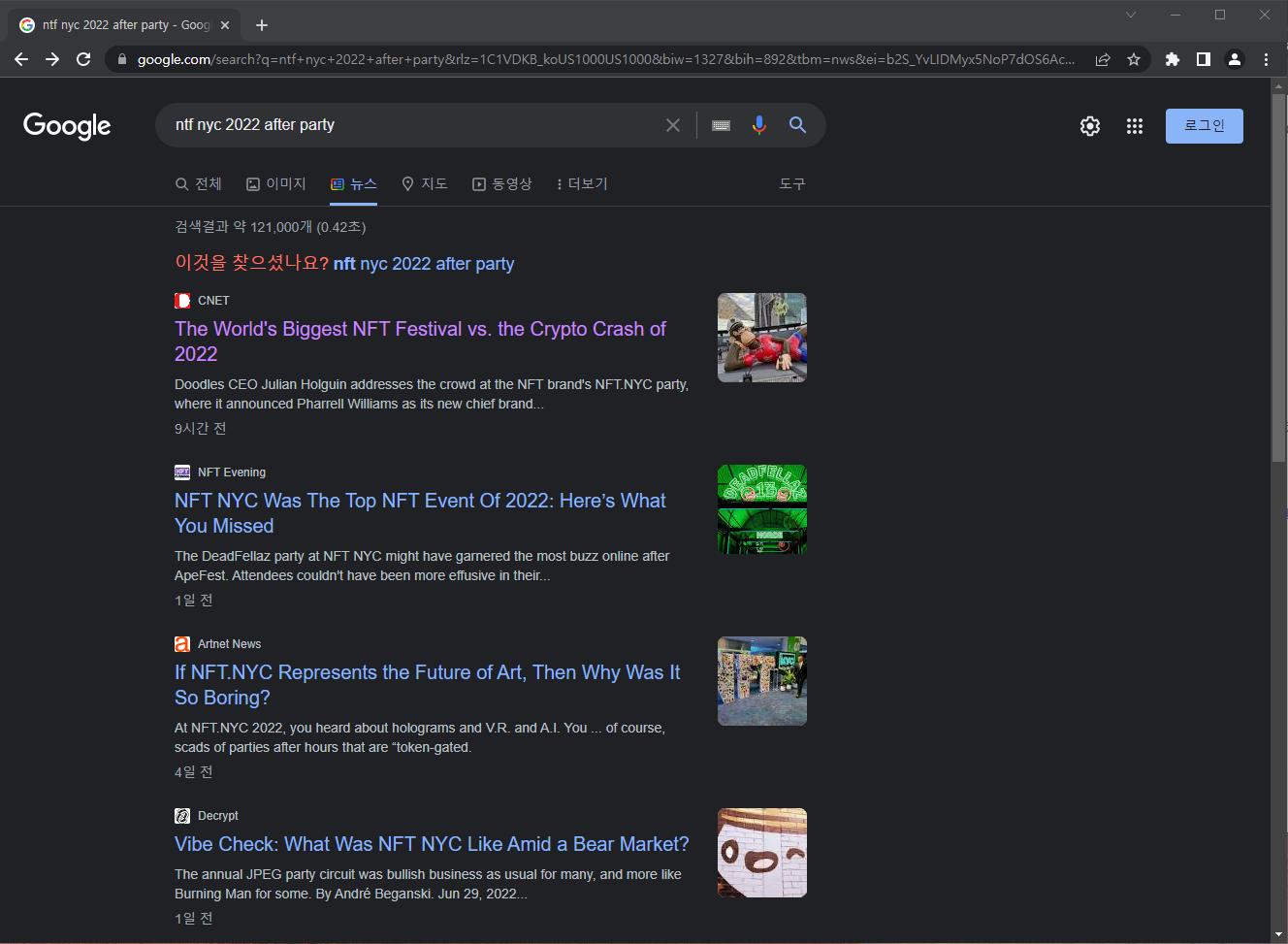Open the tab search chevron in title bar
1288x944 pixels.
(1131, 15)
